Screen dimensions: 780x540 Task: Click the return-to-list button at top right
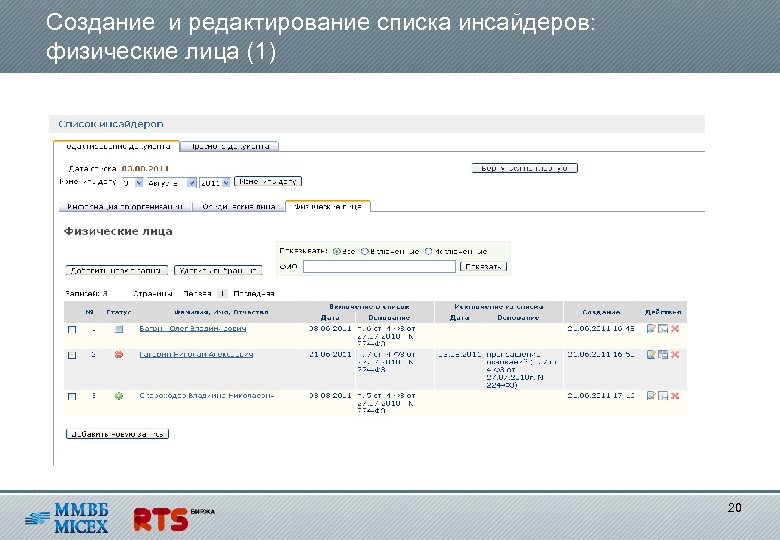(525, 168)
